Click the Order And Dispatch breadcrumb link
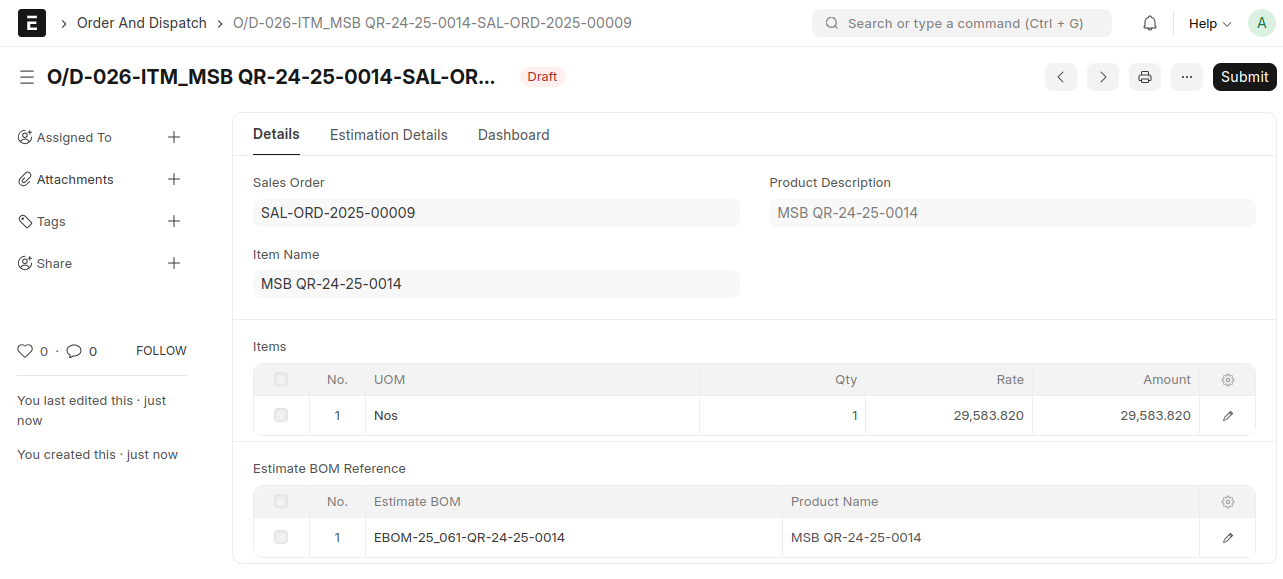Image resolution: width=1283 pixels, height=579 pixels. coord(142,23)
